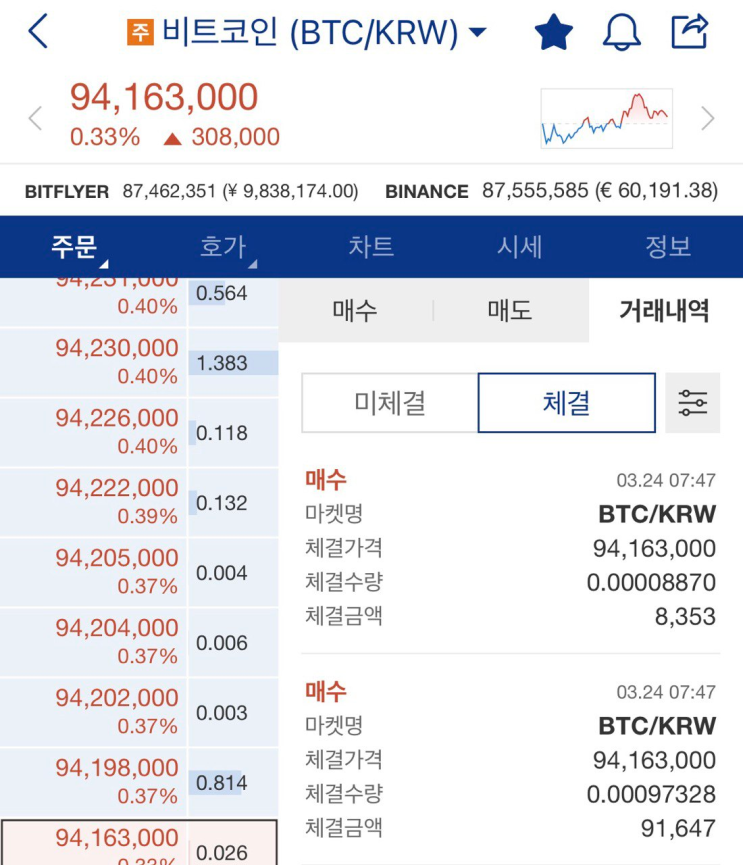Go to previous coin with left chevron
The width and height of the screenshot is (743, 865).
pyautogui.click(x=35, y=119)
